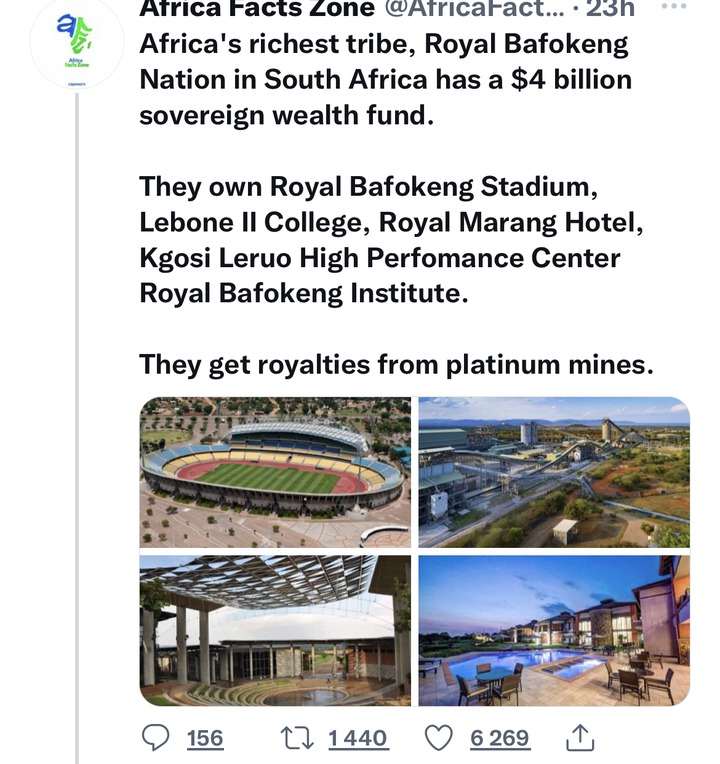
Task: View the 6 269 likes count
Action: coord(500,738)
